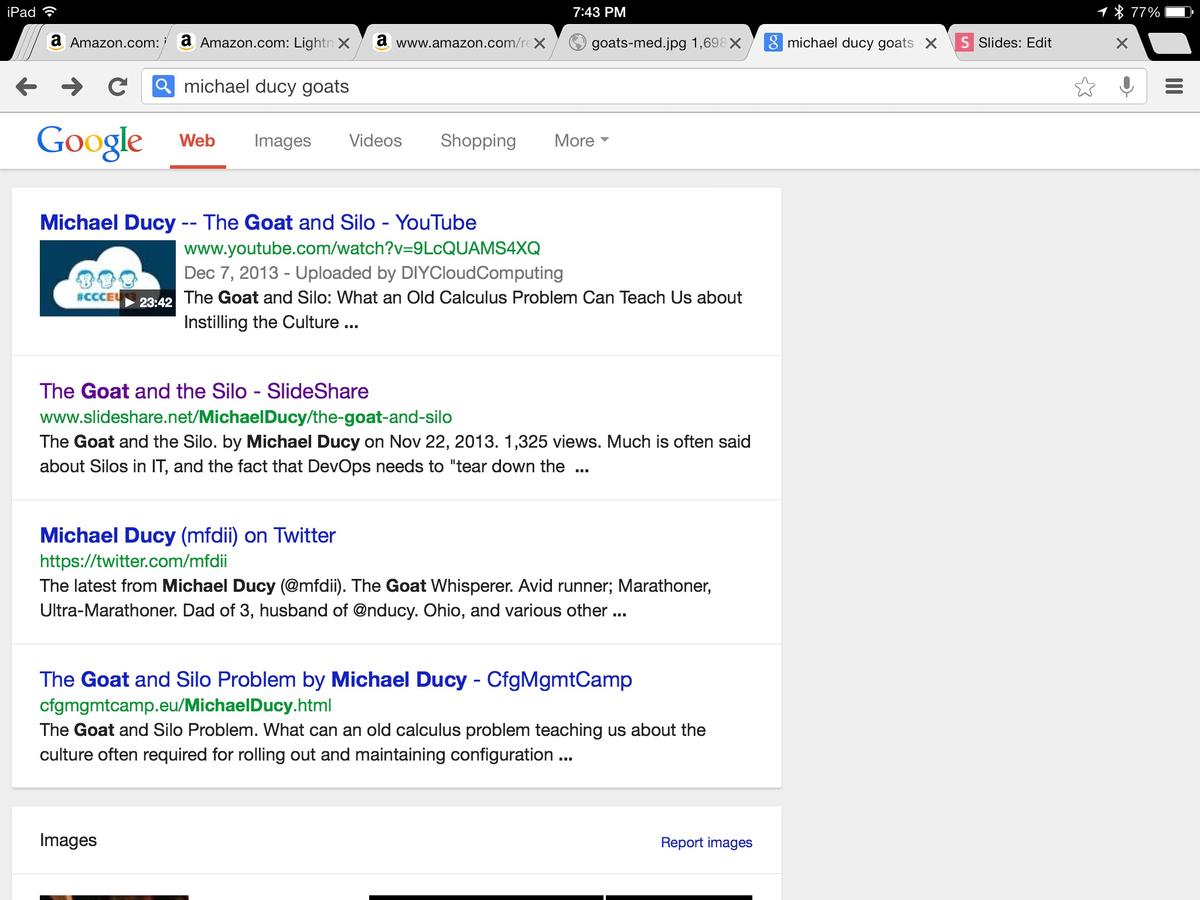The image size is (1200, 900).
Task: Play the 23:42 video thumbnail
Action: pyautogui.click(x=107, y=280)
